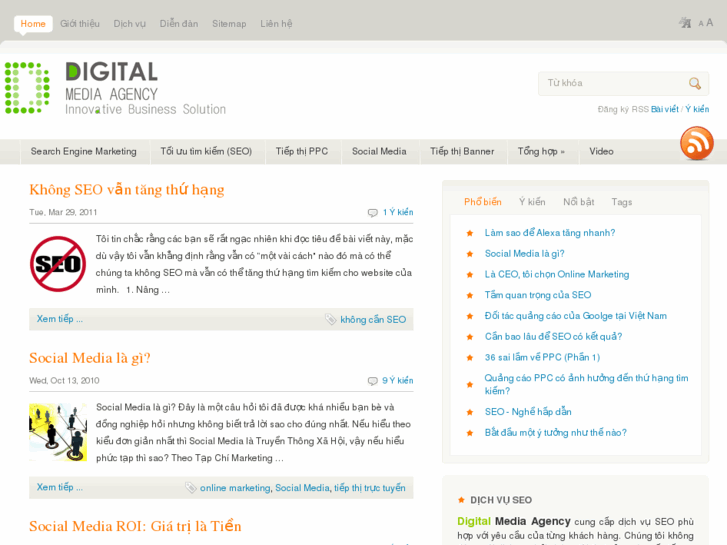Switch to the Ý kiến sidebar tab
727x545 pixels.
point(532,202)
